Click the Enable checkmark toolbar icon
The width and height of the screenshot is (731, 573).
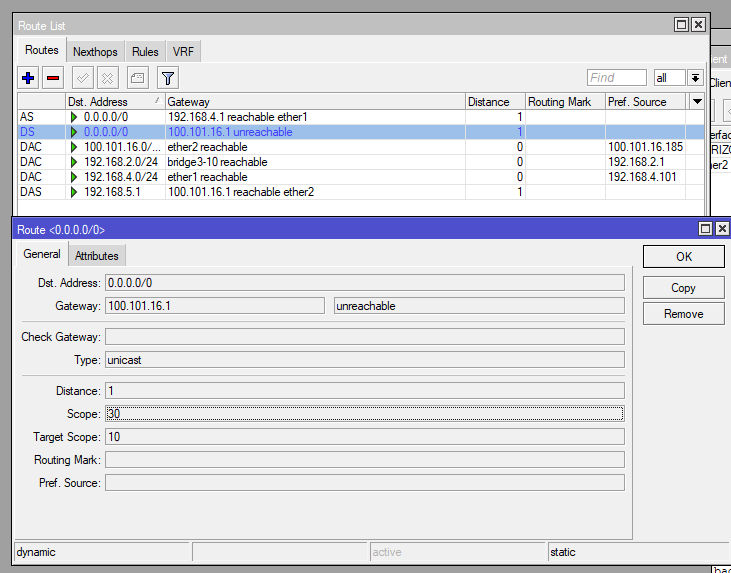(83, 77)
